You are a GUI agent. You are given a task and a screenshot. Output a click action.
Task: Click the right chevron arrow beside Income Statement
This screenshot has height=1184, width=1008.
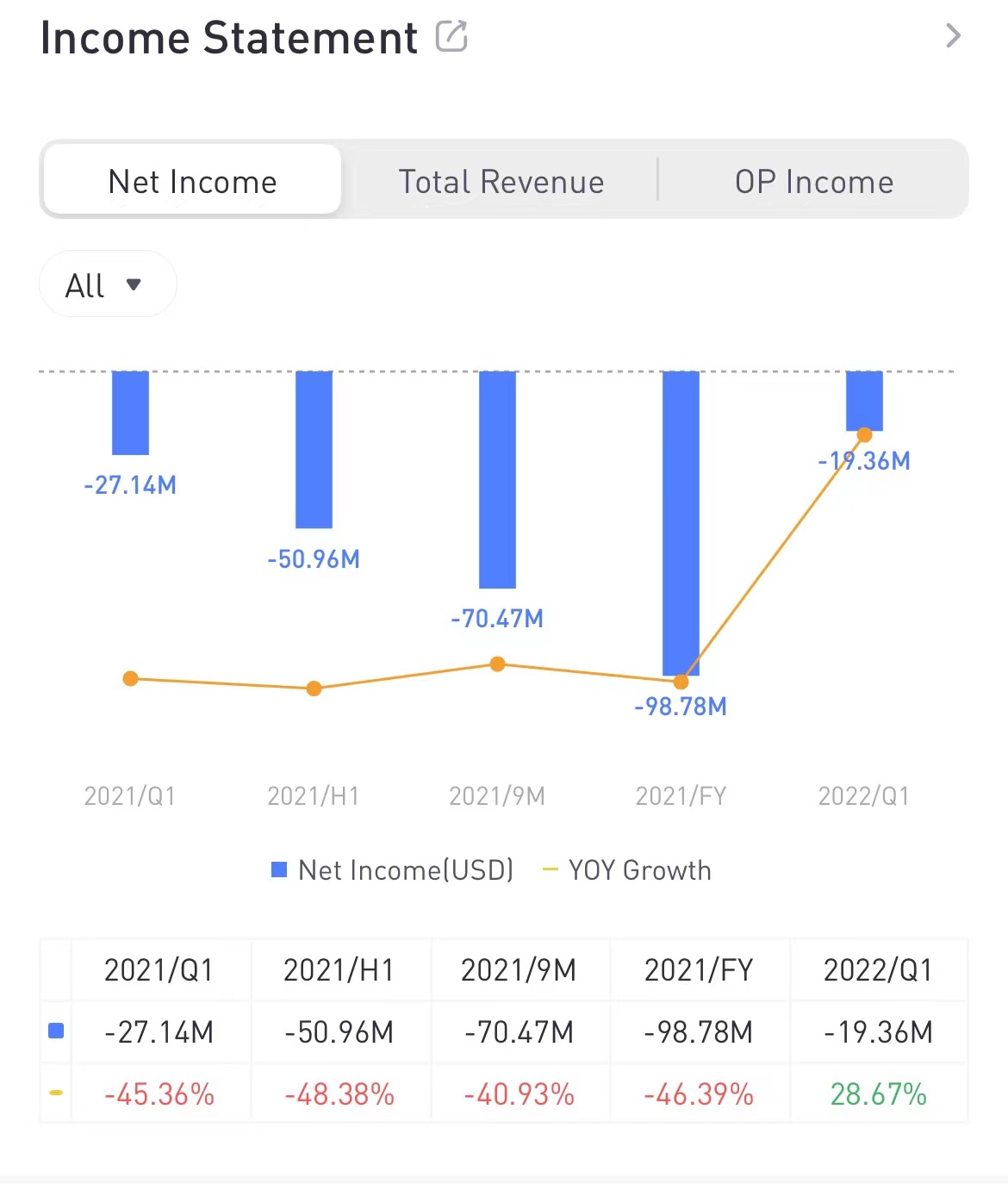(x=953, y=35)
